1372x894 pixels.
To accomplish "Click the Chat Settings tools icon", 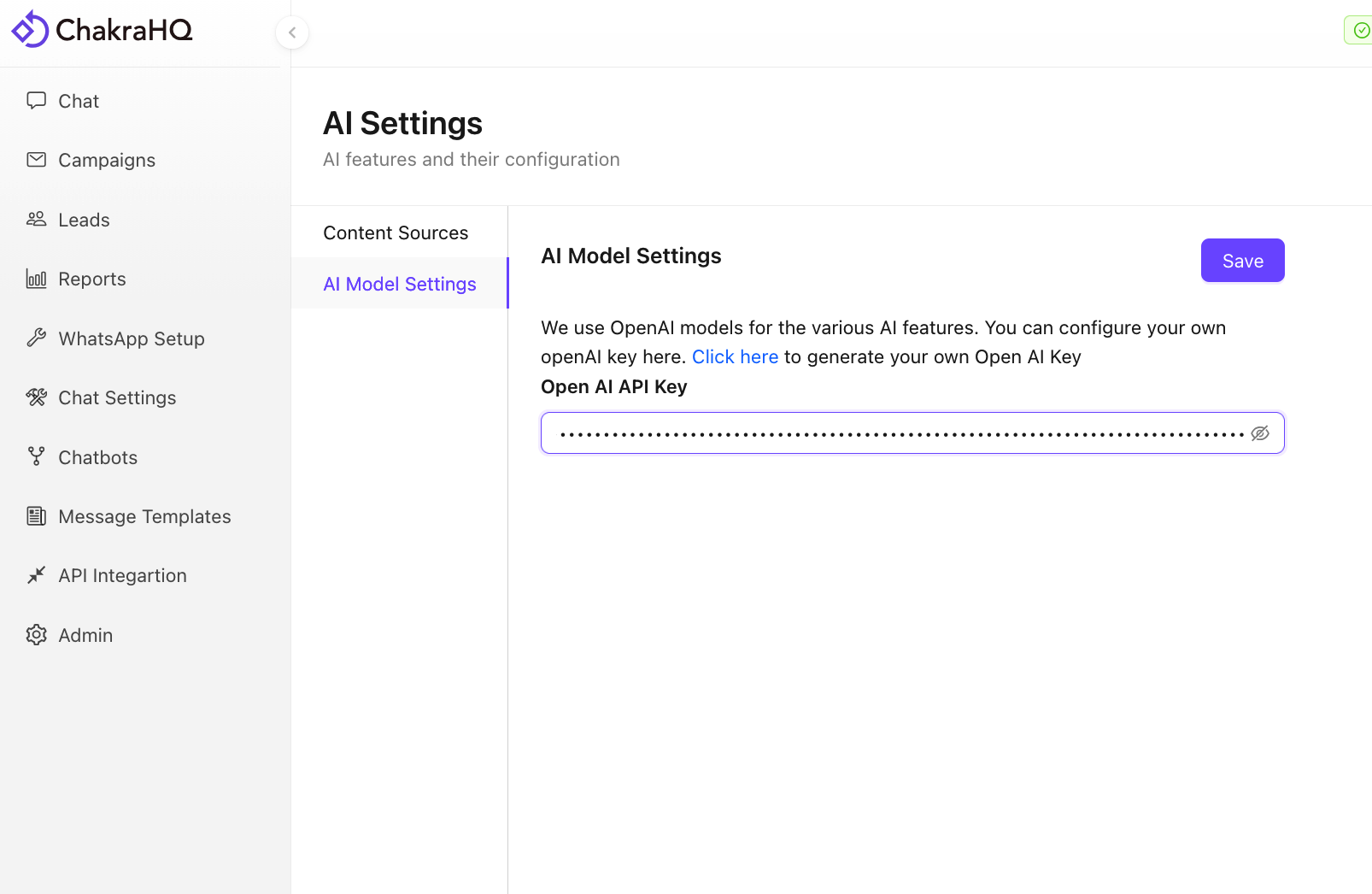I will (x=36, y=397).
